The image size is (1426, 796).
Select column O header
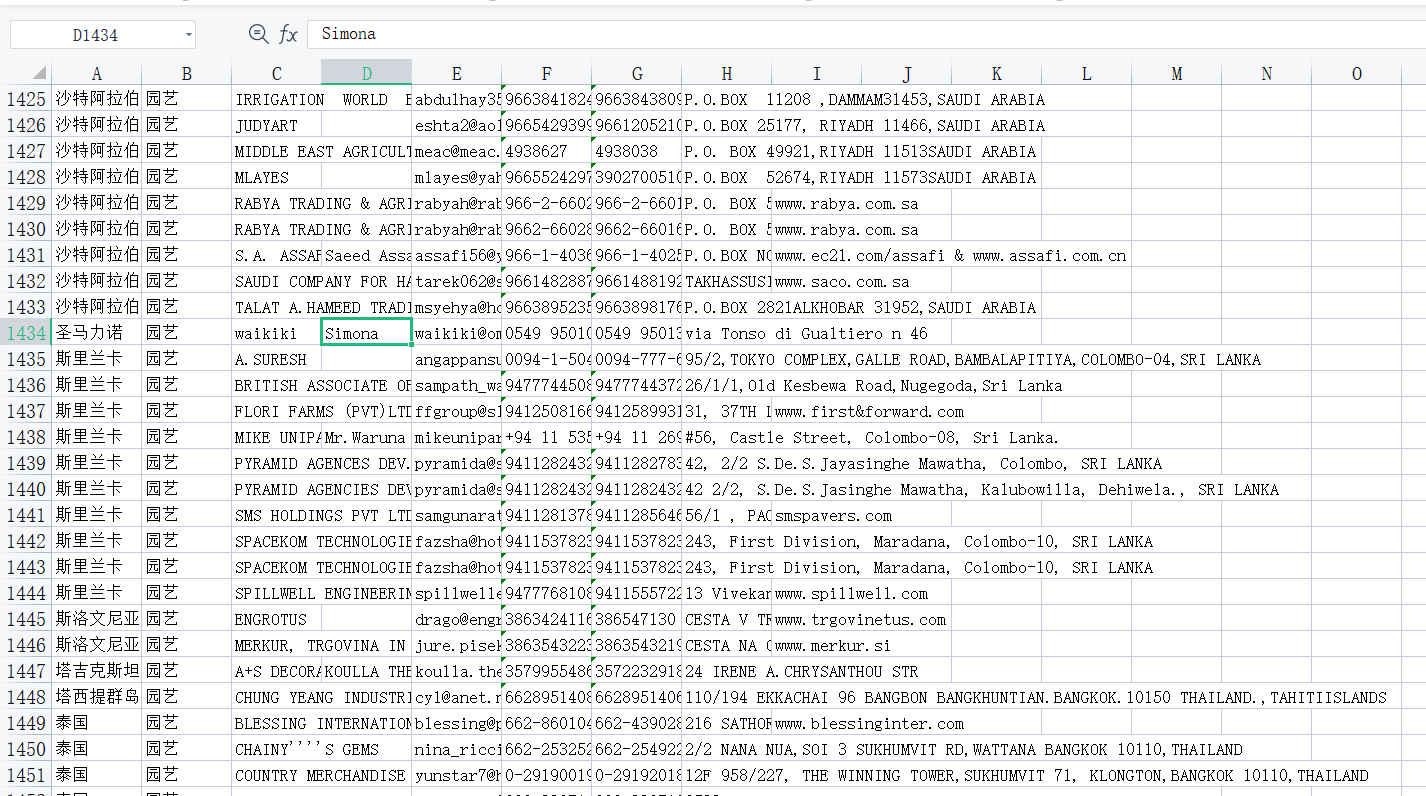[x=1357, y=73]
